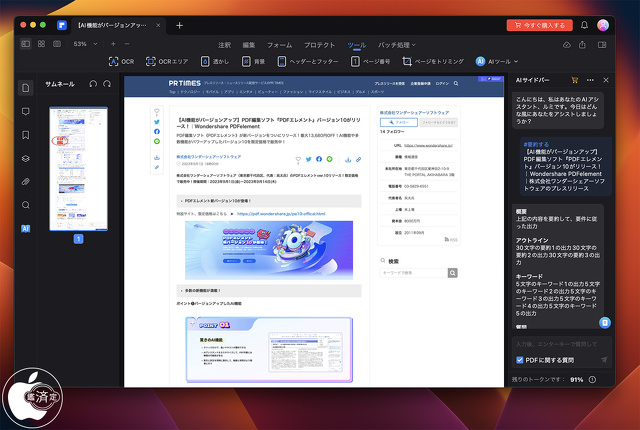Close the AI sidebar
The height and width of the screenshot is (430, 640).
click(606, 80)
